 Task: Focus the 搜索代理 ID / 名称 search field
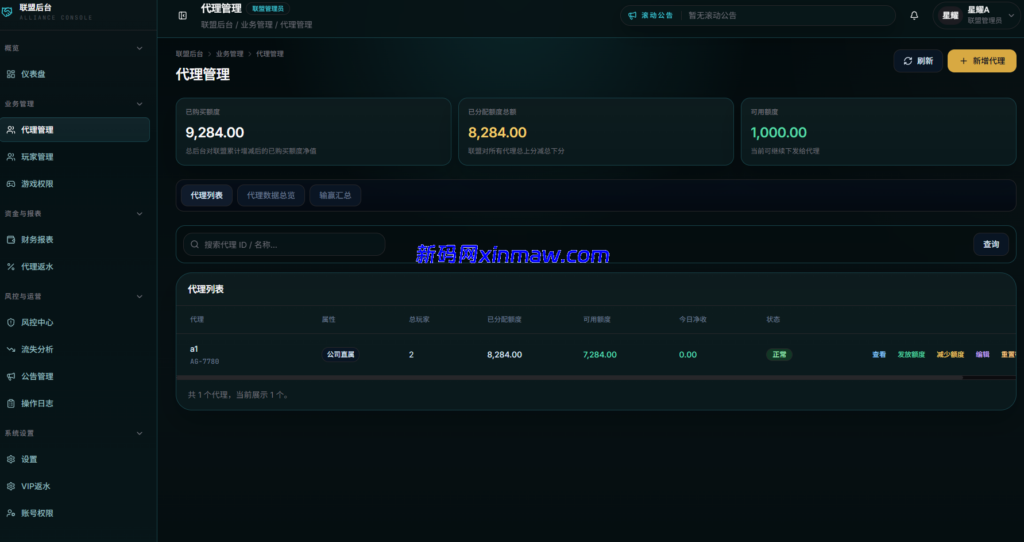(284, 244)
